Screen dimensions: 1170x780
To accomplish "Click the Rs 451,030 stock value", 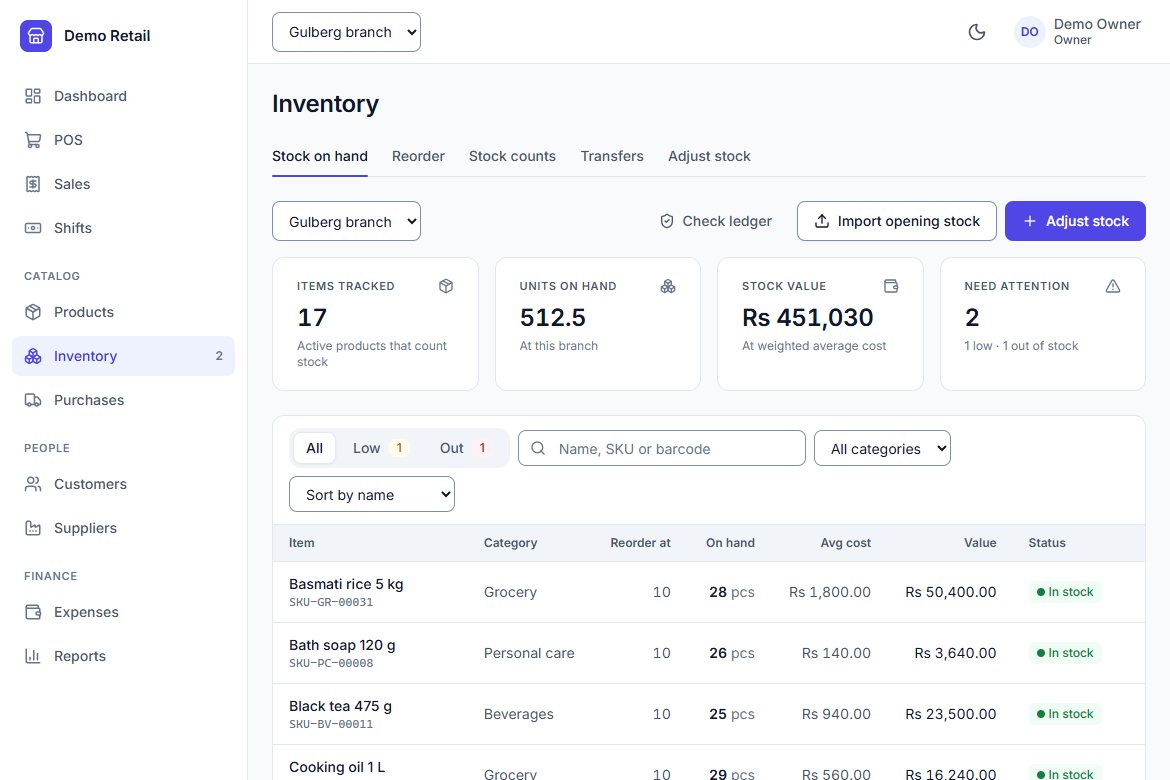I will [807, 317].
